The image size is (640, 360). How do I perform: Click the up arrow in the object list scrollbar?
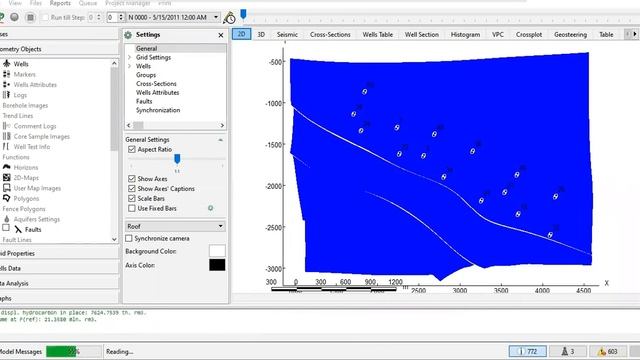click(x=114, y=64)
